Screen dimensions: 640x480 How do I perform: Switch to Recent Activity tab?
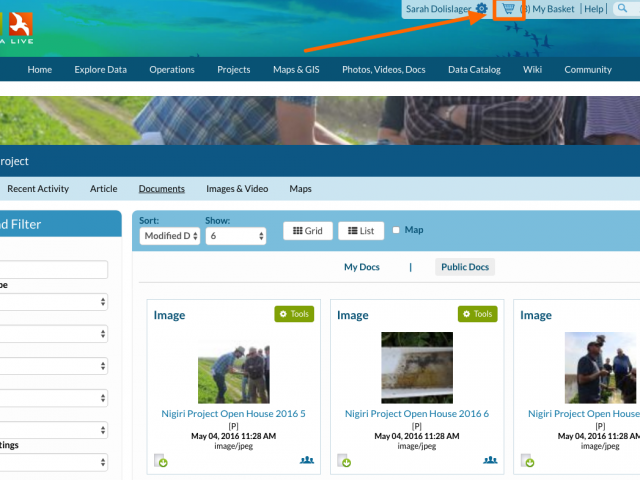pyautogui.click(x=38, y=189)
